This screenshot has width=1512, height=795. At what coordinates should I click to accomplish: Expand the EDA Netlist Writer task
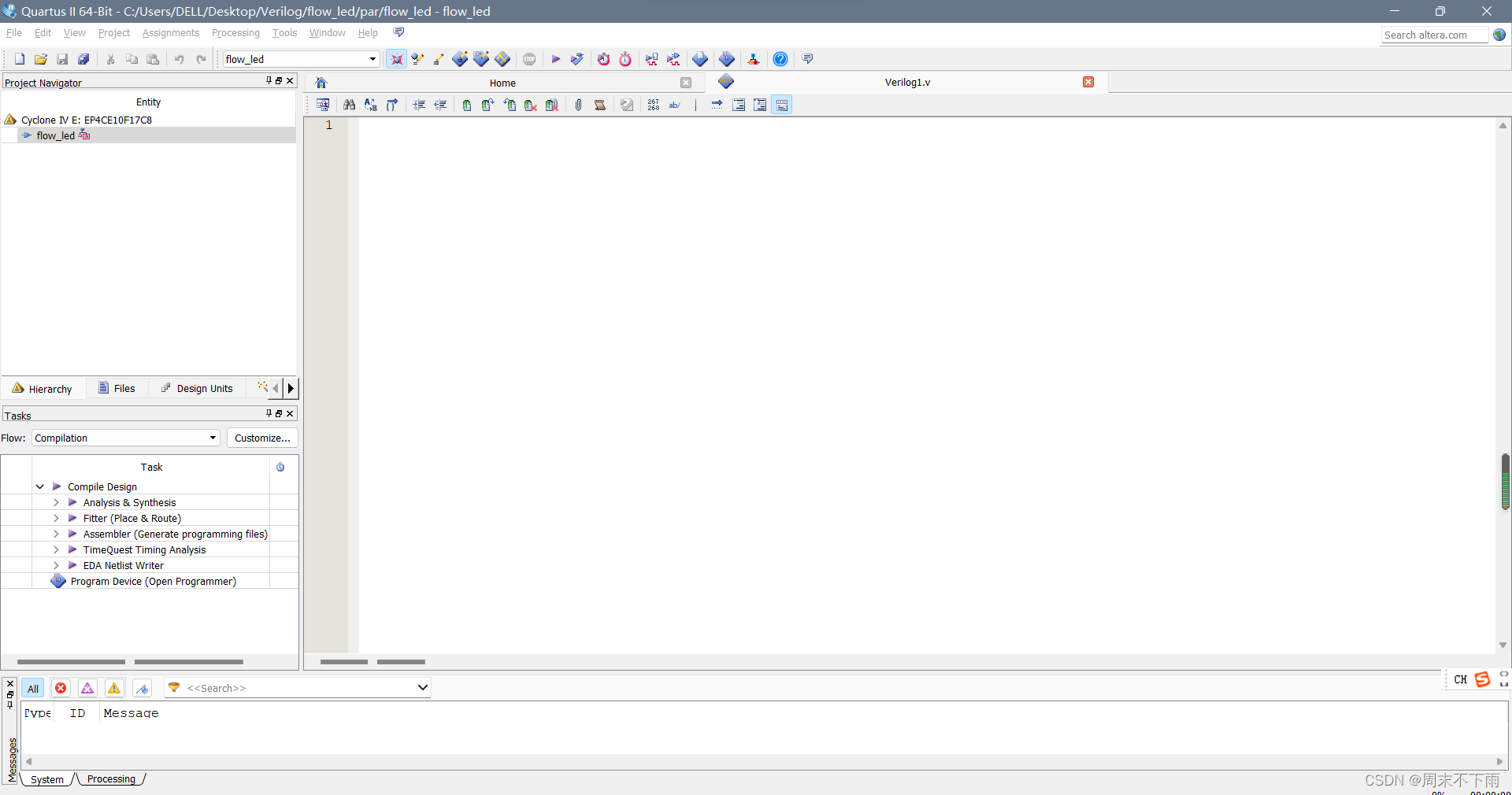point(56,565)
